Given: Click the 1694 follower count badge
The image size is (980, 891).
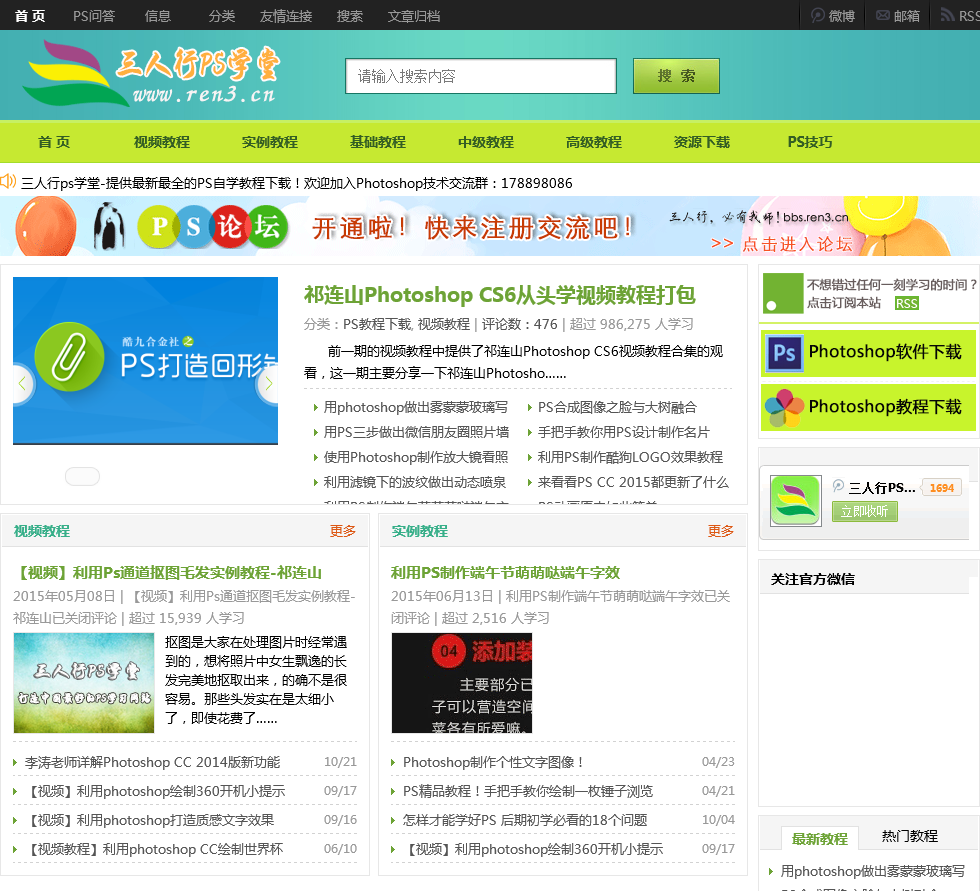Looking at the screenshot, I should tap(941, 488).
